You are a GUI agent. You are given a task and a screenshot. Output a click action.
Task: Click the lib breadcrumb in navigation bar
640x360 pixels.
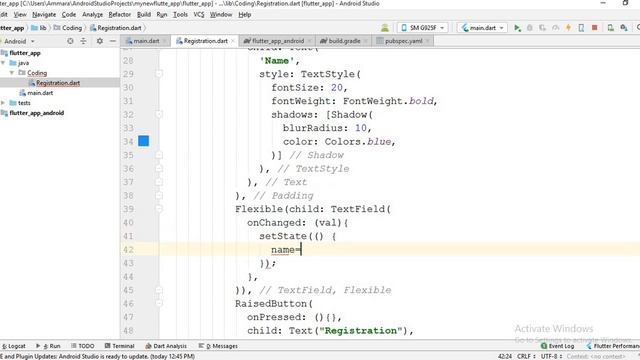[x=39, y=28]
